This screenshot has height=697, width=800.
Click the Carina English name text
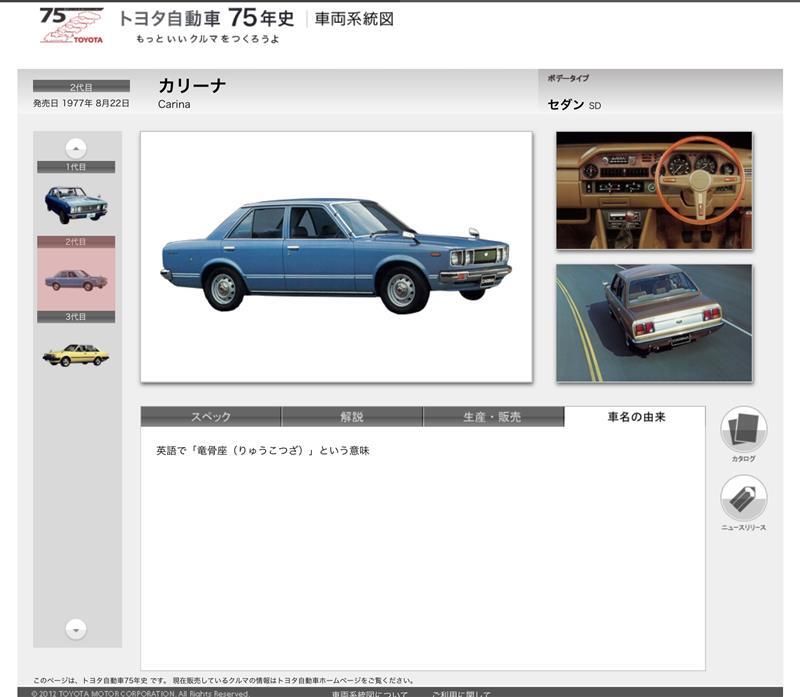(x=174, y=104)
